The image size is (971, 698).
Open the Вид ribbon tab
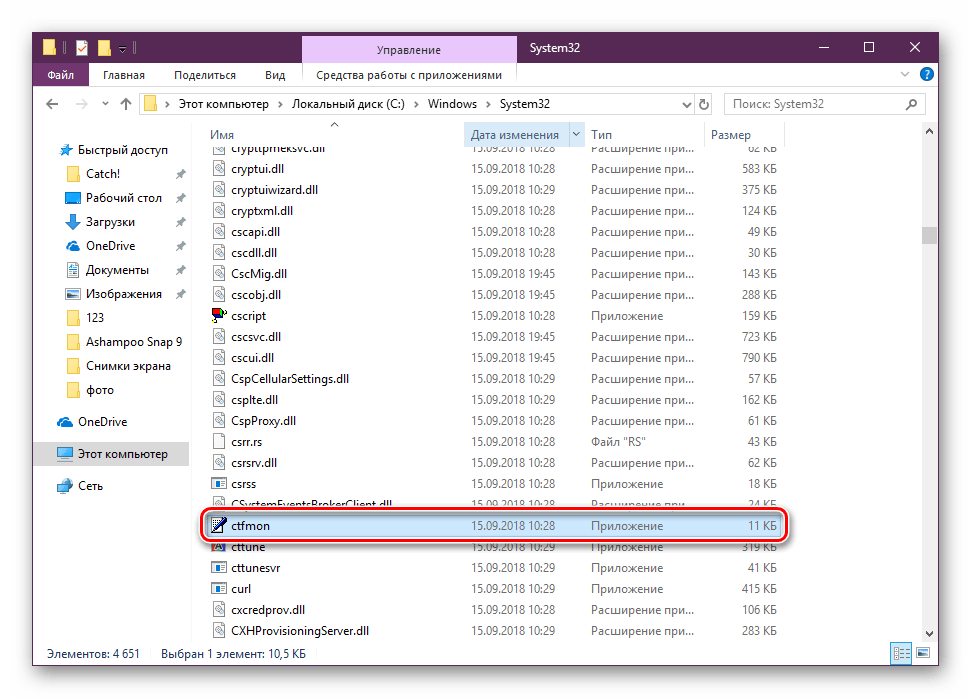[x=275, y=75]
